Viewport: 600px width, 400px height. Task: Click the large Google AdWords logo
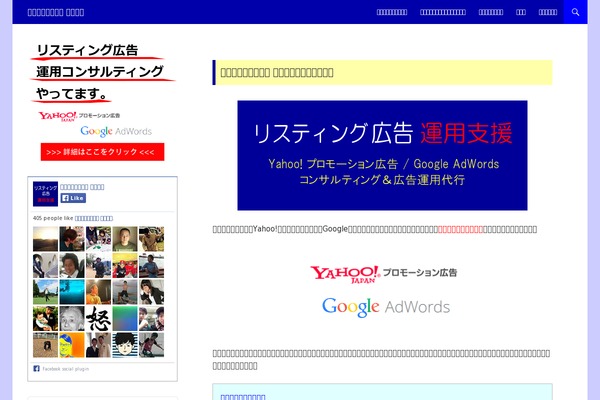386,307
